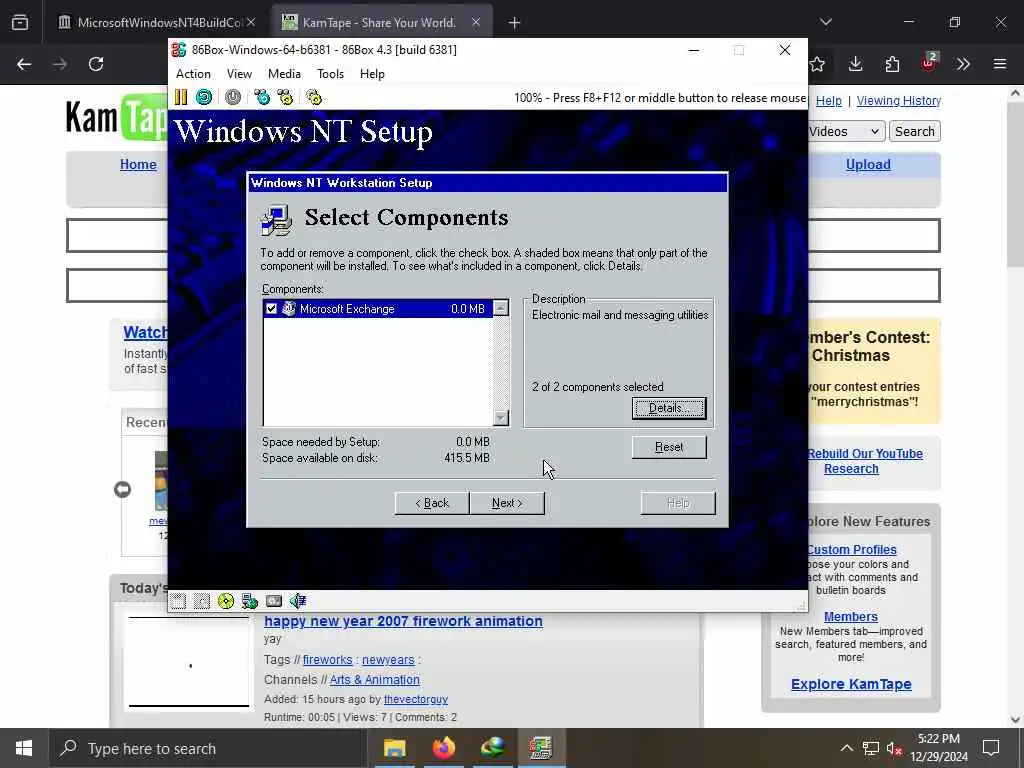Expand Firefox list all tabs chevron
The image size is (1024, 768).
[825, 22]
